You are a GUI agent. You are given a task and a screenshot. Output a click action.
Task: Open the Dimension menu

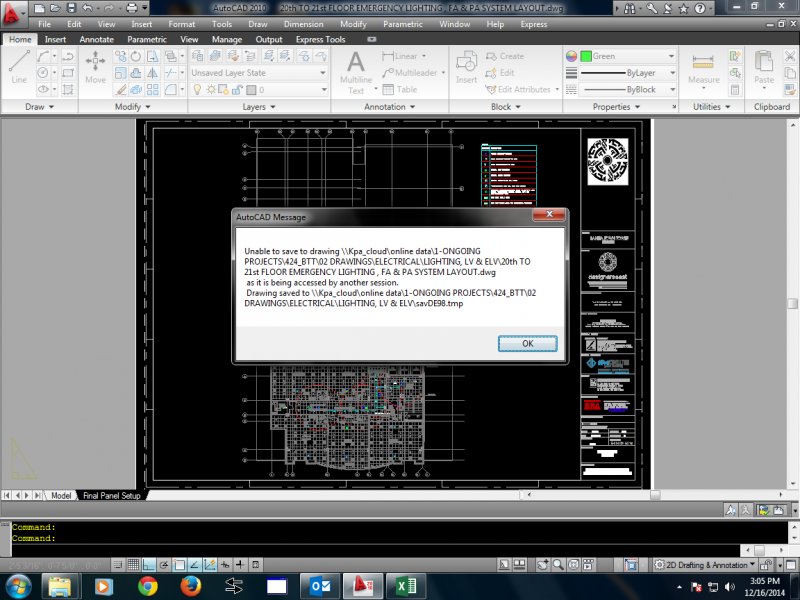pos(304,24)
